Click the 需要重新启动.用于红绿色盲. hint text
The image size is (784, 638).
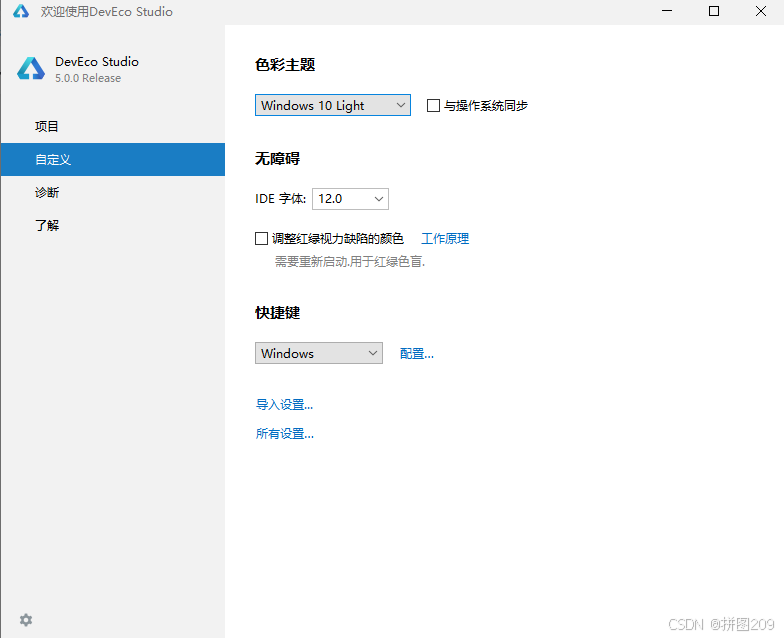[x=350, y=262]
